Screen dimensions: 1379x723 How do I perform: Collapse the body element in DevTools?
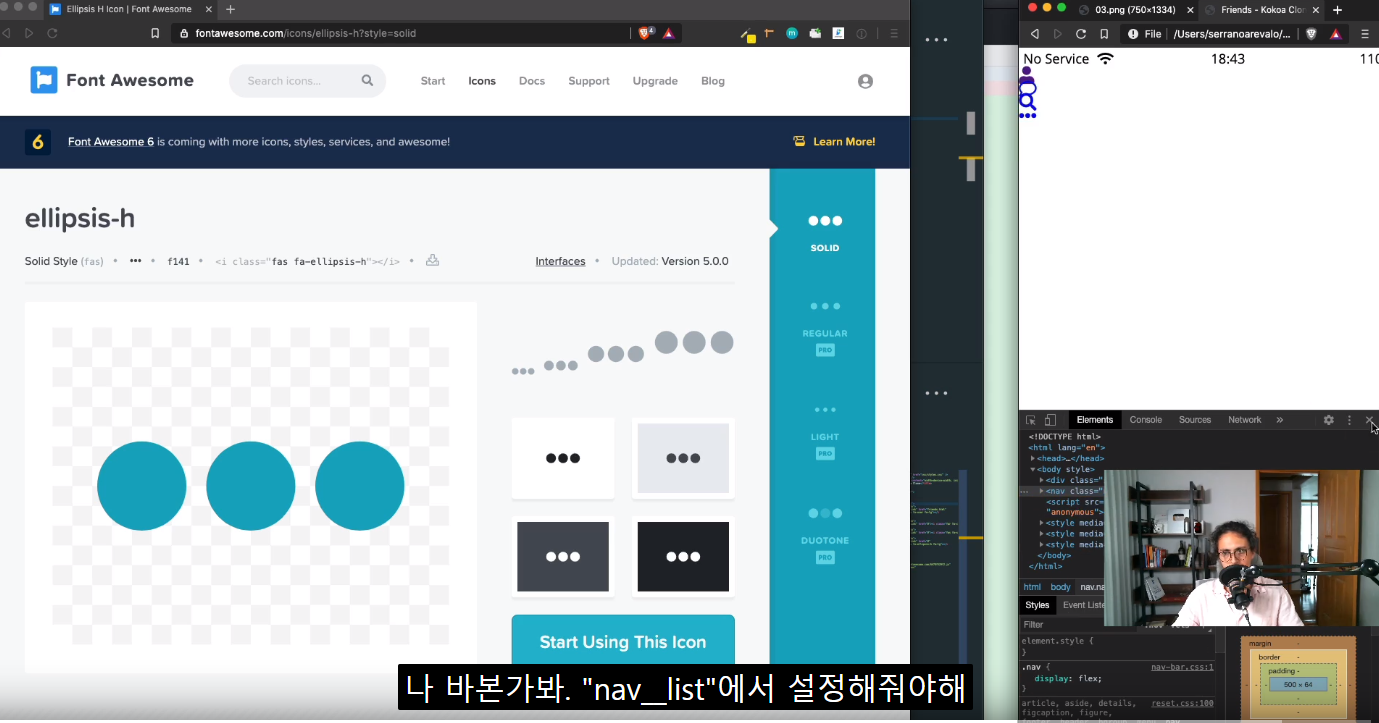pyautogui.click(x=1034, y=469)
